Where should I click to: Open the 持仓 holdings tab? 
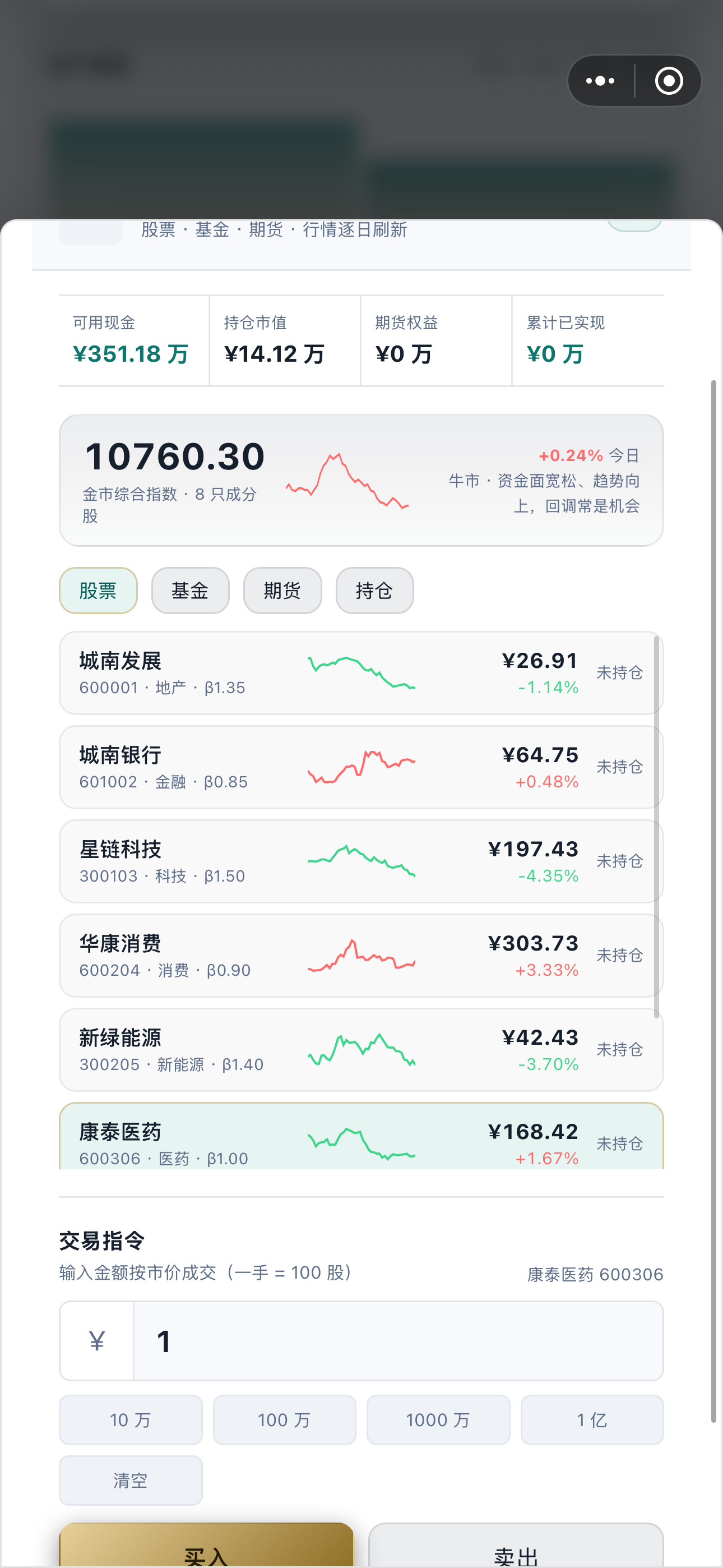[x=375, y=591]
